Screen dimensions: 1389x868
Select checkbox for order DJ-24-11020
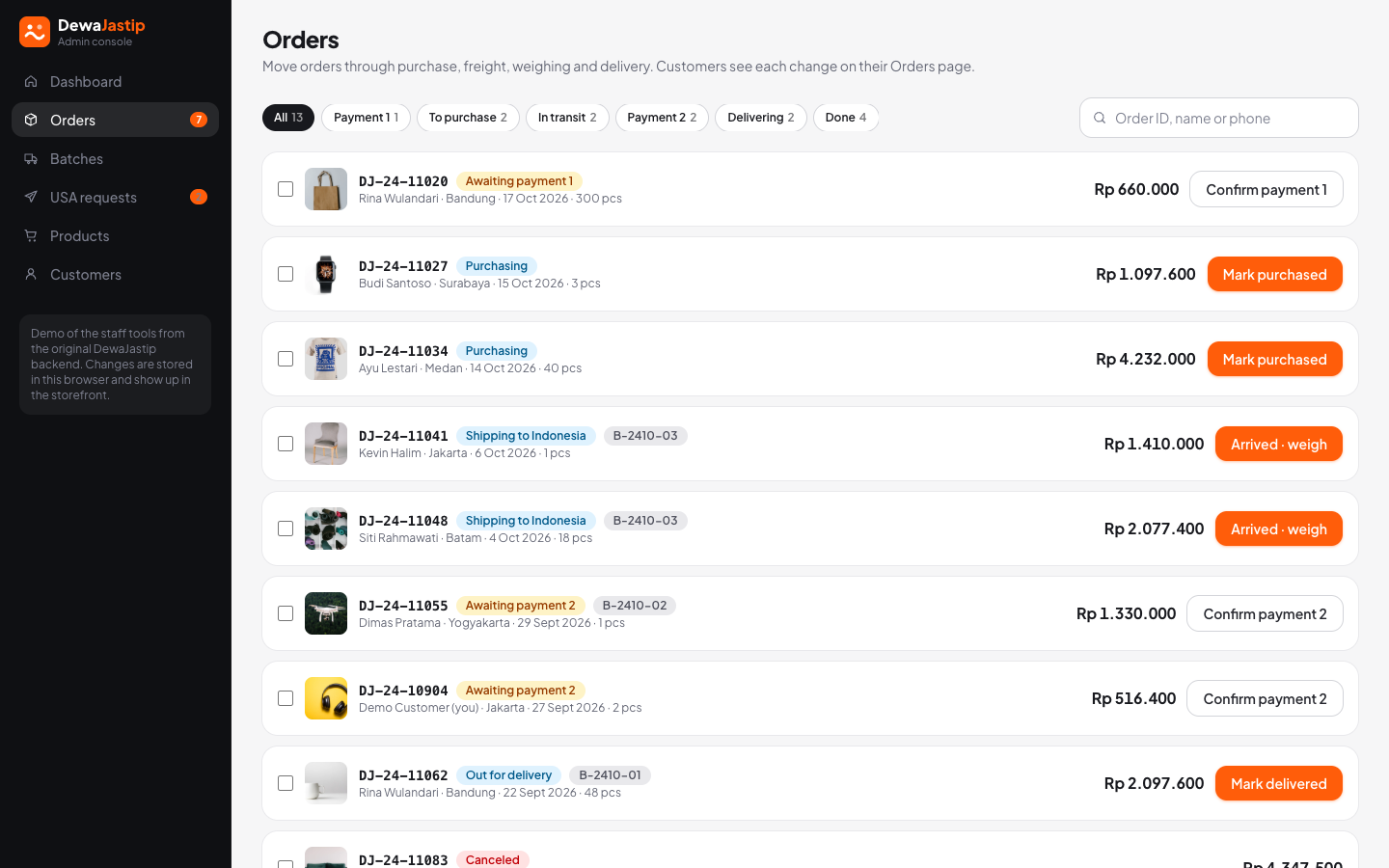pos(286,189)
